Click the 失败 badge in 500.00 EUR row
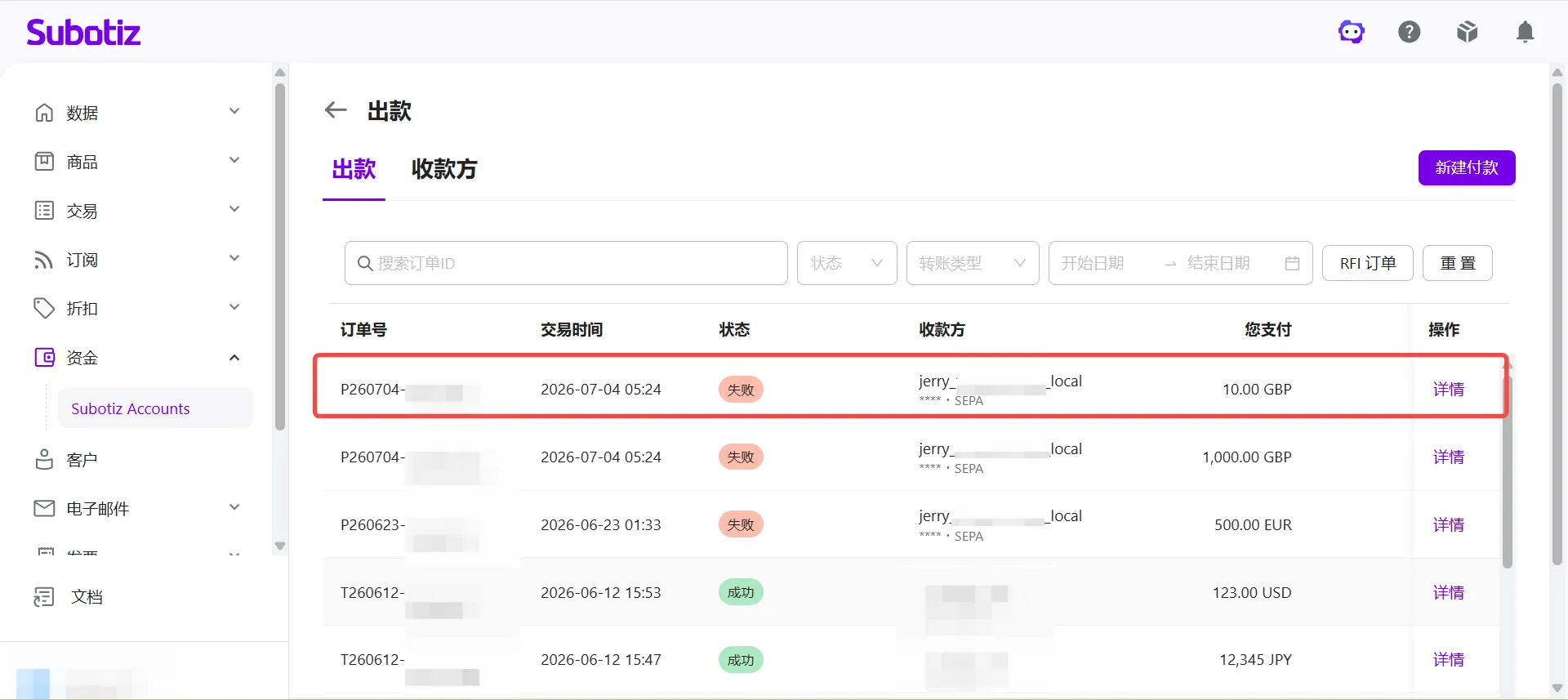1568x700 pixels. point(741,524)
